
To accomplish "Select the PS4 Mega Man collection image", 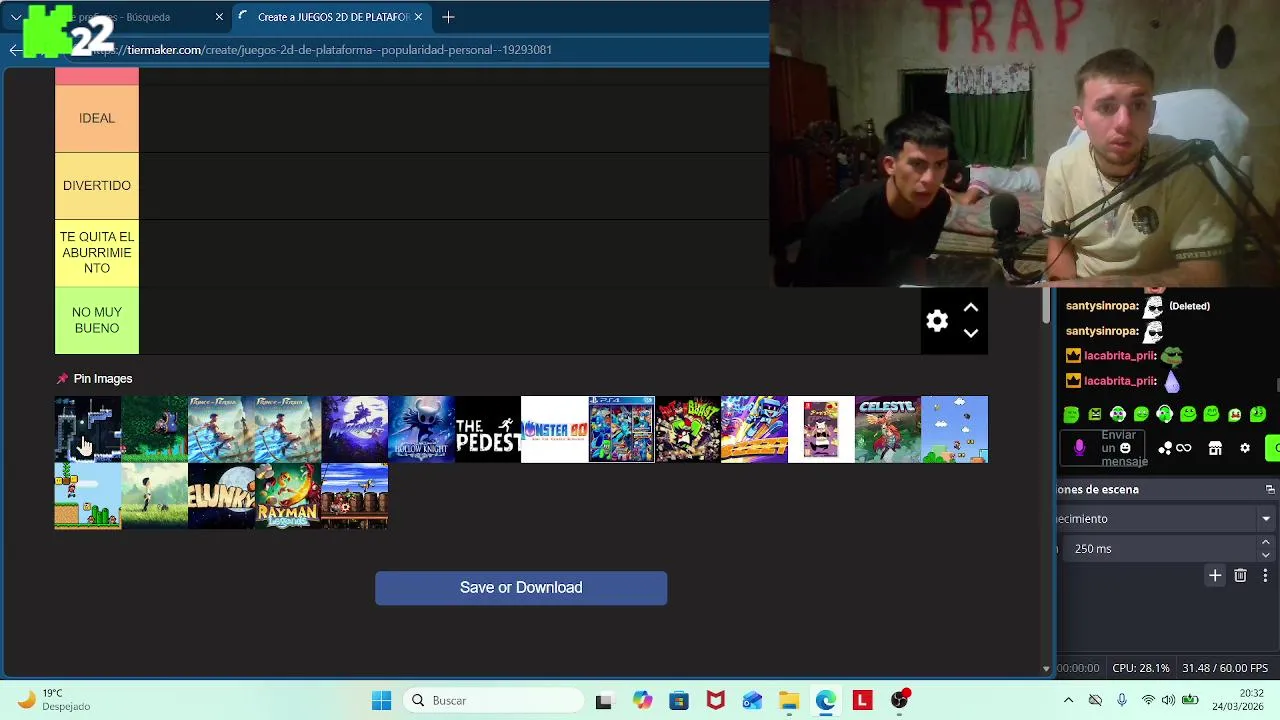I will click(x=621, y=429).
